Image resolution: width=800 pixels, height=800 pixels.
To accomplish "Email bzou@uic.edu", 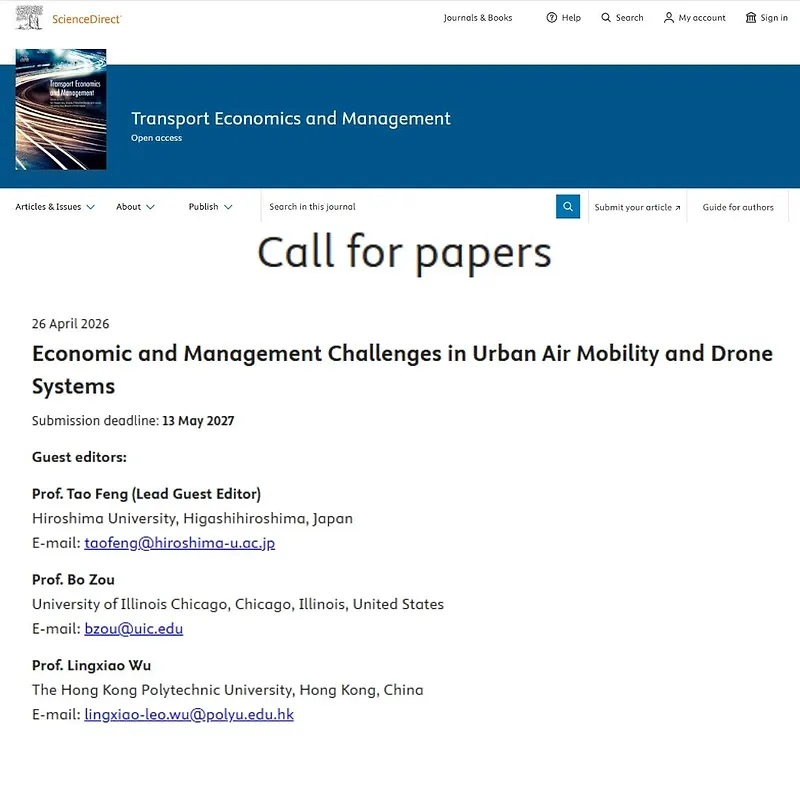I will (134, 629).
